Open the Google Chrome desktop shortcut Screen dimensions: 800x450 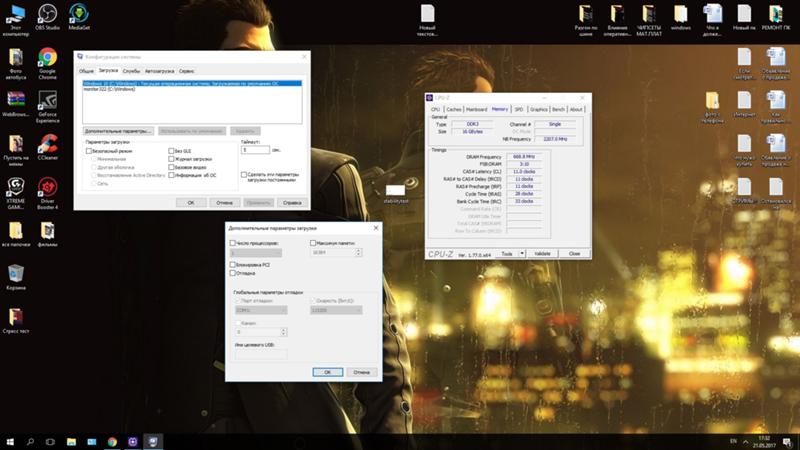(47, 64)
